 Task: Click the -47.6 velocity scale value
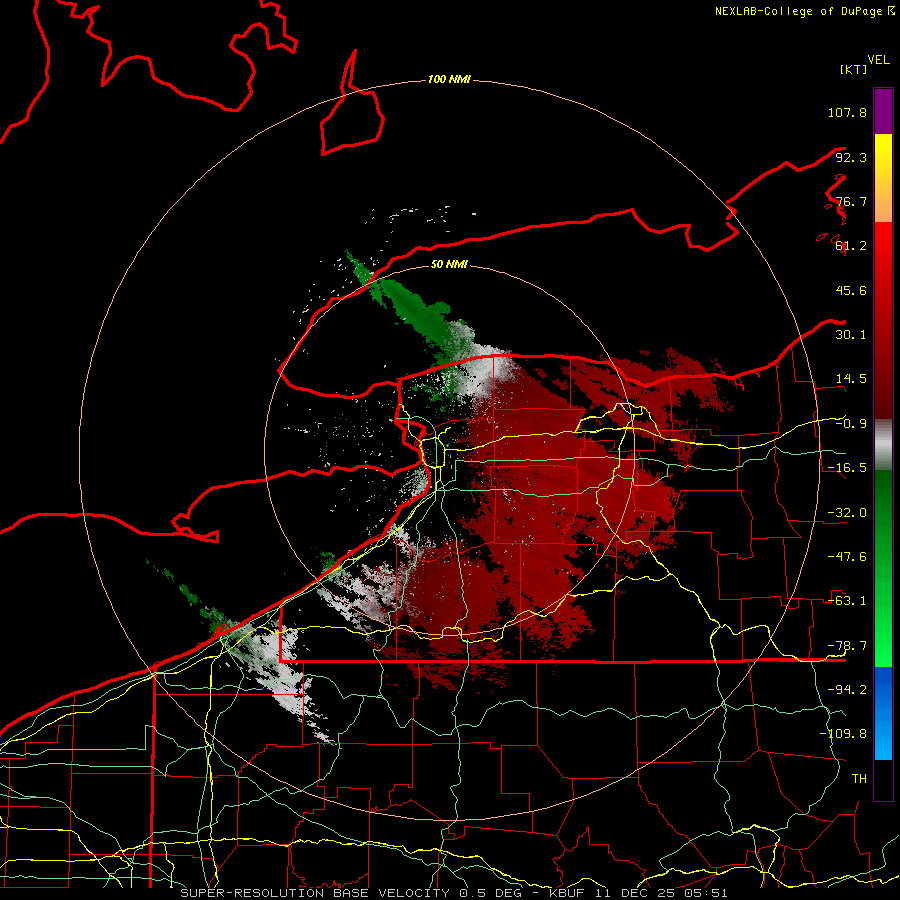point(847,557)
